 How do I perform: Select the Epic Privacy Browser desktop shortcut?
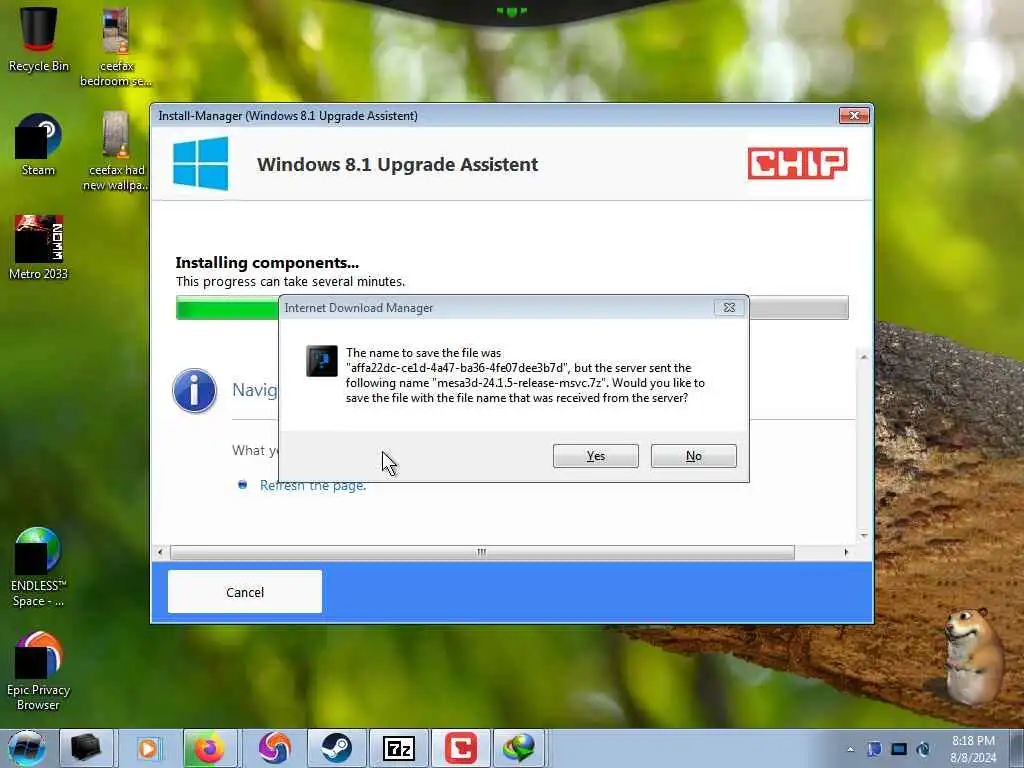(39, 671)
